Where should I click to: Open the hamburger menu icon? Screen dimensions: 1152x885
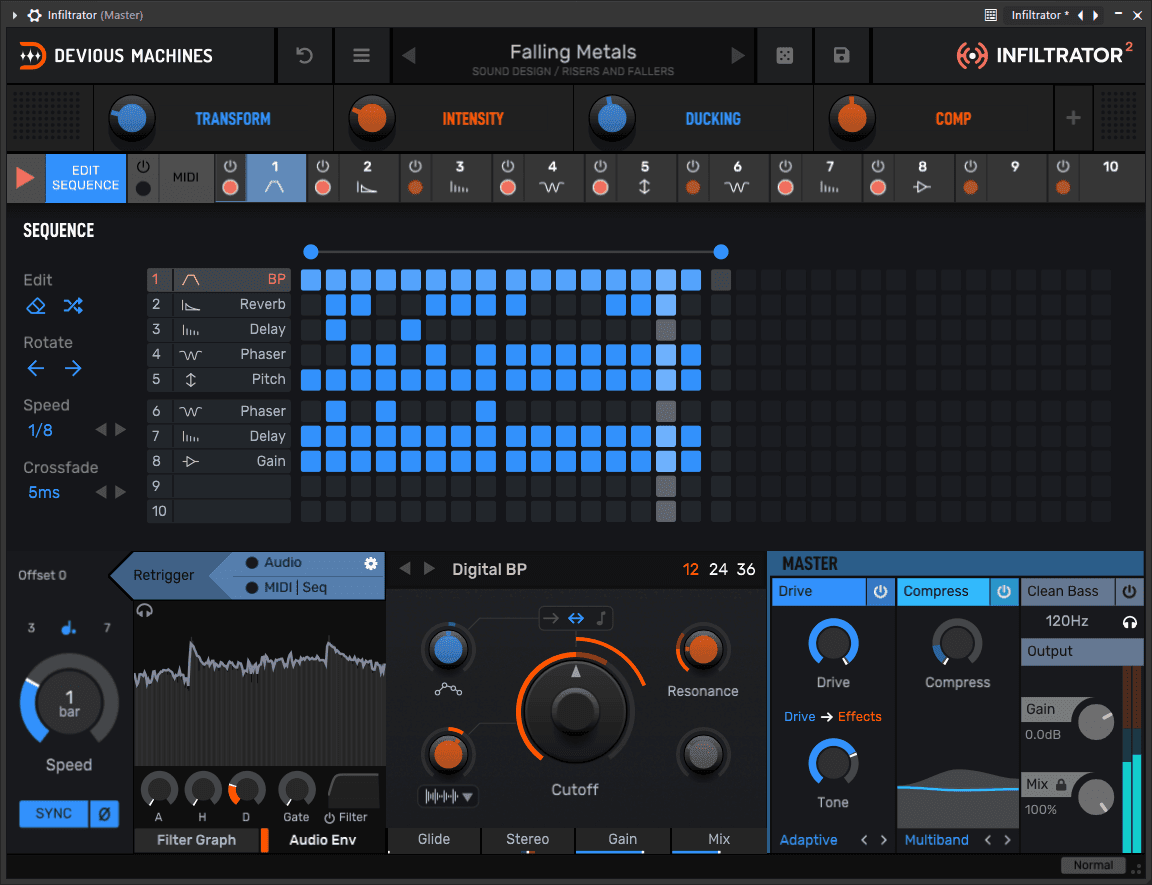(361, 56)
